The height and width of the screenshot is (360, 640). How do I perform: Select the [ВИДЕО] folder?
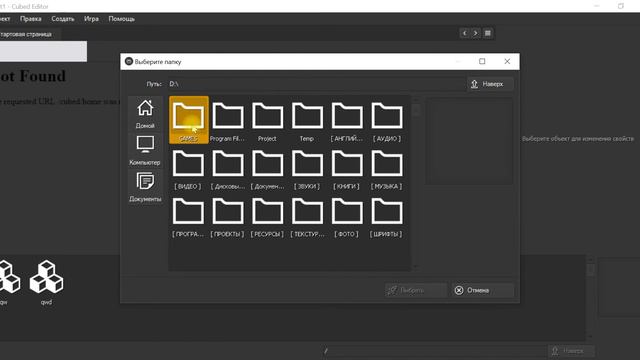(x=189, y=168)
